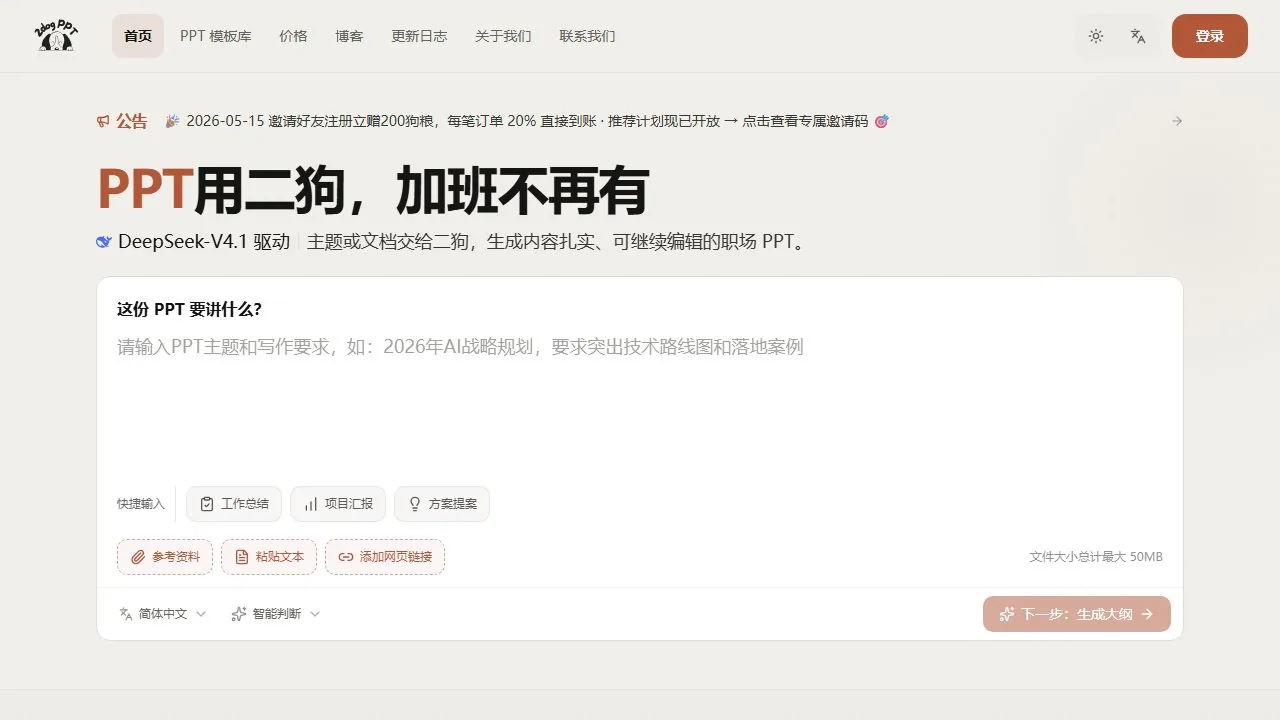Click the DeepSeek-V4.1 驱动 text
Screen dimensions: 1280x720
(204, 242)
